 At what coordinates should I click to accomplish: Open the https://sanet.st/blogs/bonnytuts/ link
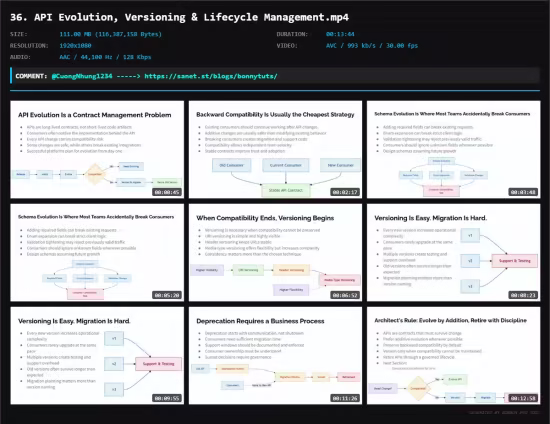tap(211, 76)
